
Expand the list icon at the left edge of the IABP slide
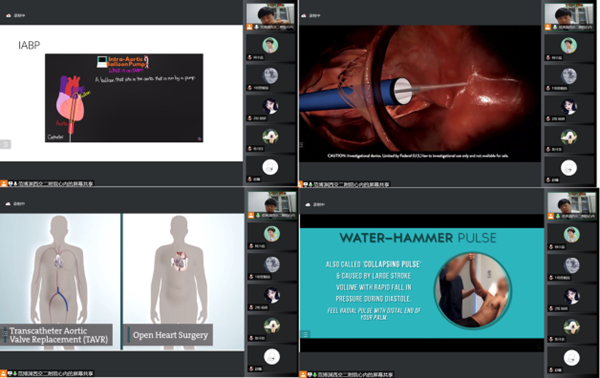tap(5, 144)
